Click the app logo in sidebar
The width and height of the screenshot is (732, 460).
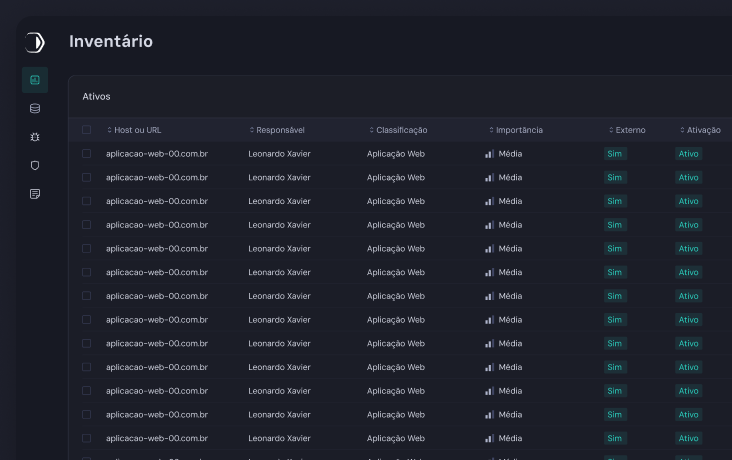click(35, 42)
